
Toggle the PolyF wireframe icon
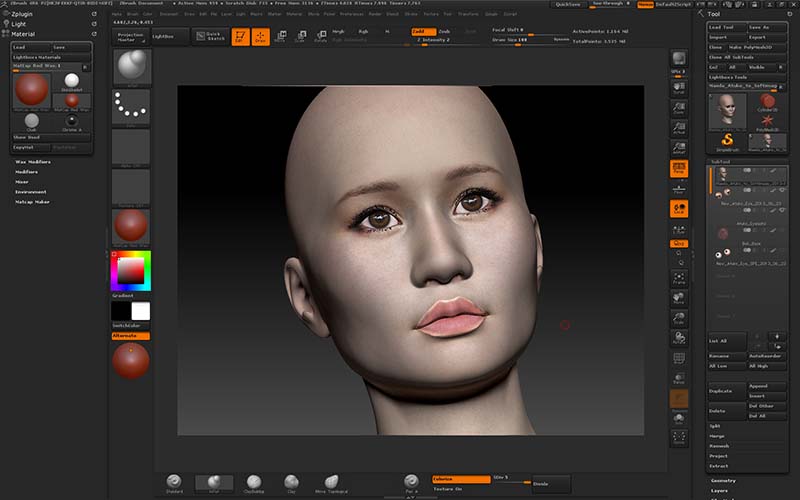click(x=679, y=359)
